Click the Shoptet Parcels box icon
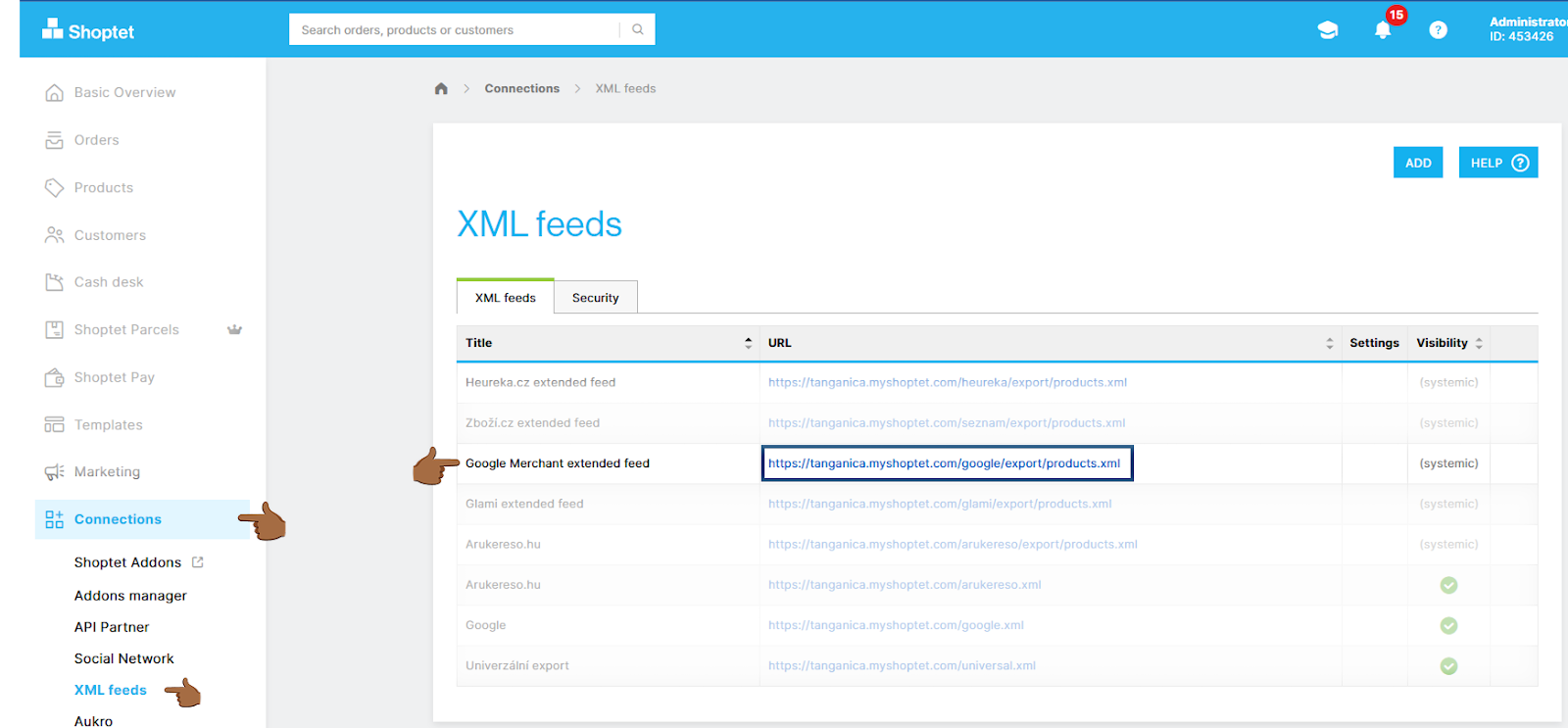The image size is (1568, 728). click(x=55, y=330)
